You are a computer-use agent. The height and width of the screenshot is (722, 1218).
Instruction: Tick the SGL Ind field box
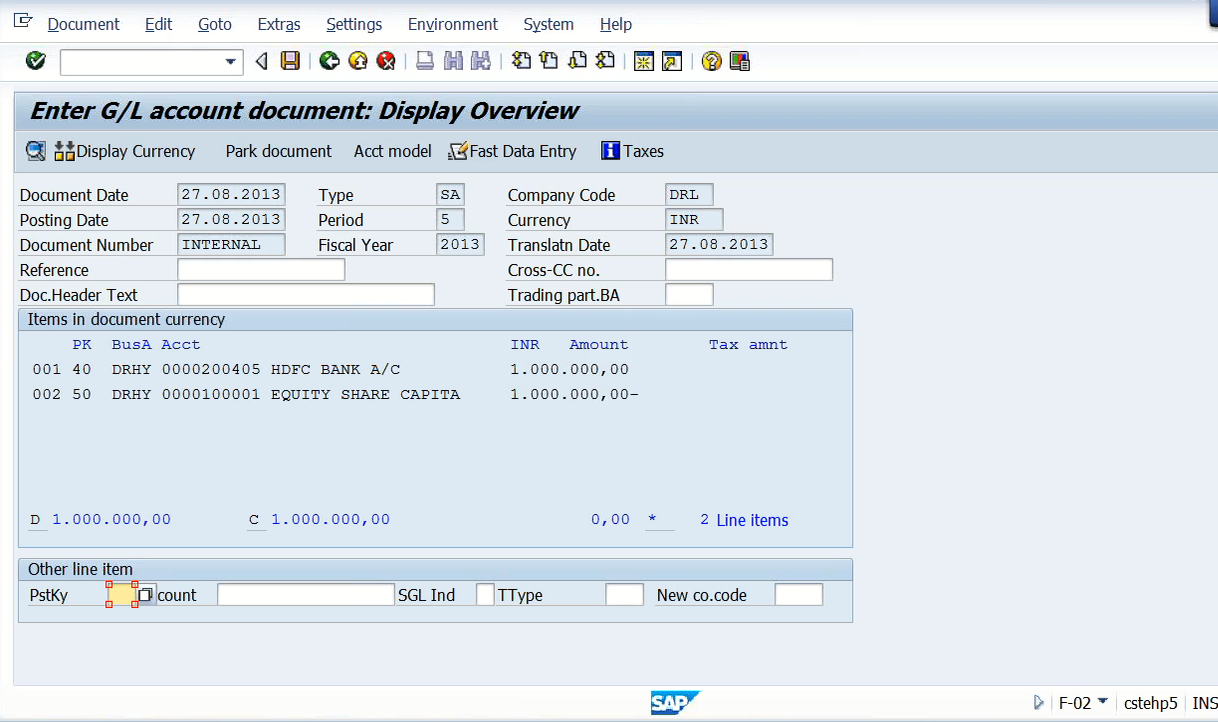tap(485, 595)
